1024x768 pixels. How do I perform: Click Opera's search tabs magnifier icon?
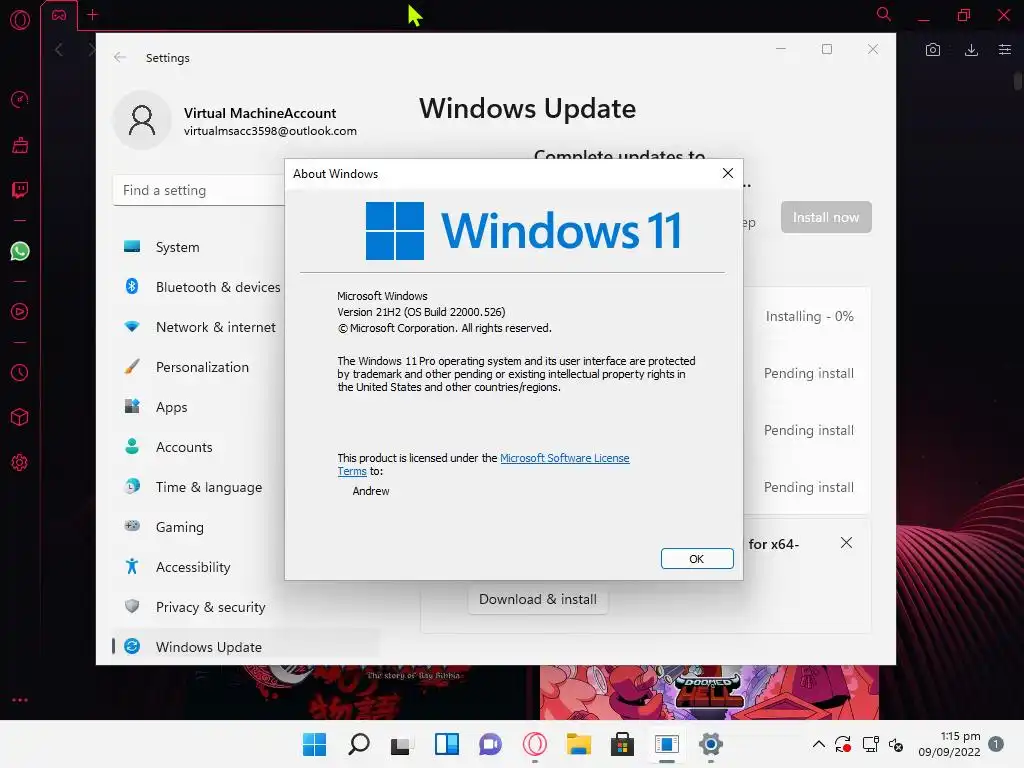point(883,14)
